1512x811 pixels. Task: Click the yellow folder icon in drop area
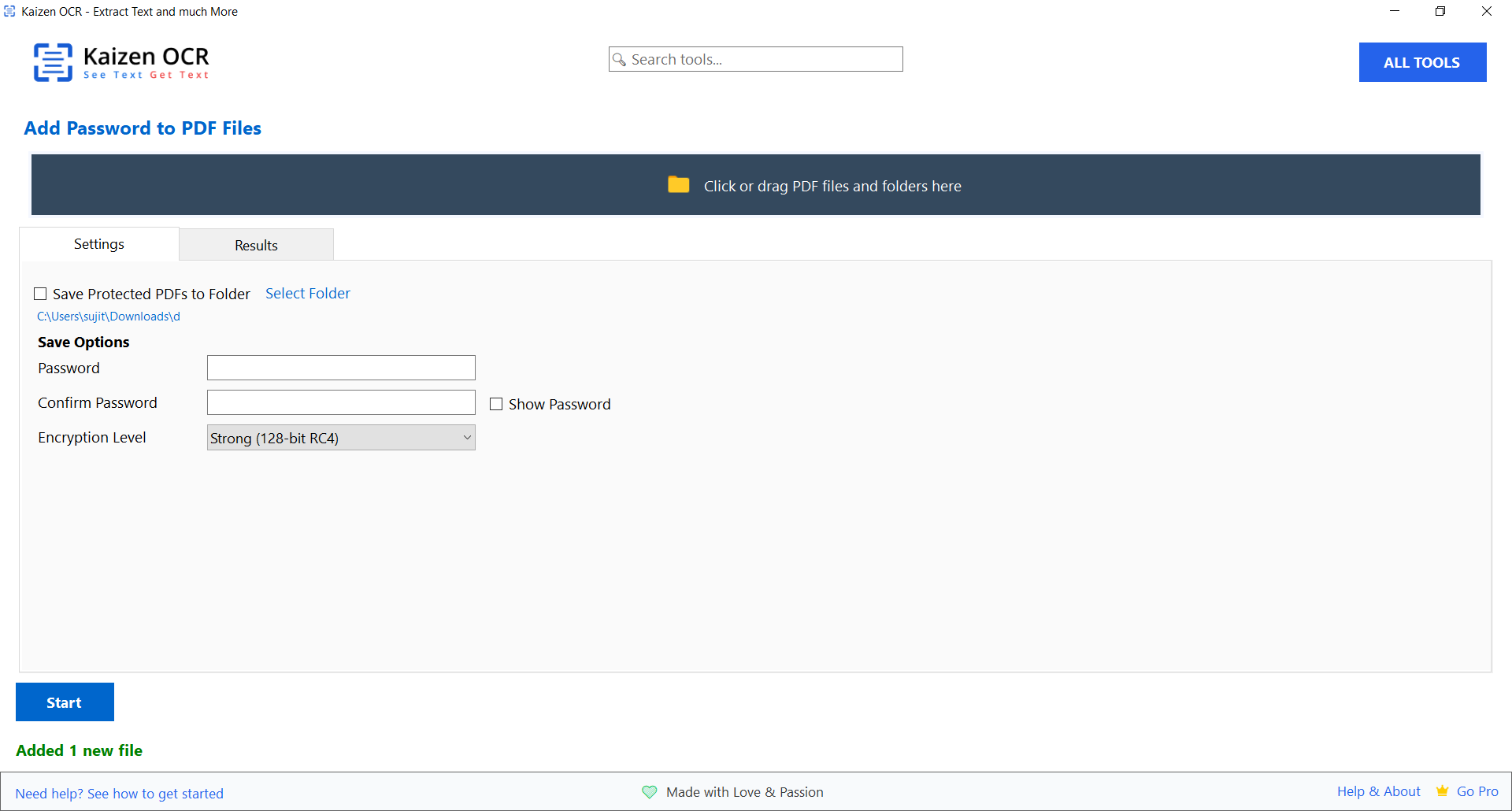(x=678, y=185)
